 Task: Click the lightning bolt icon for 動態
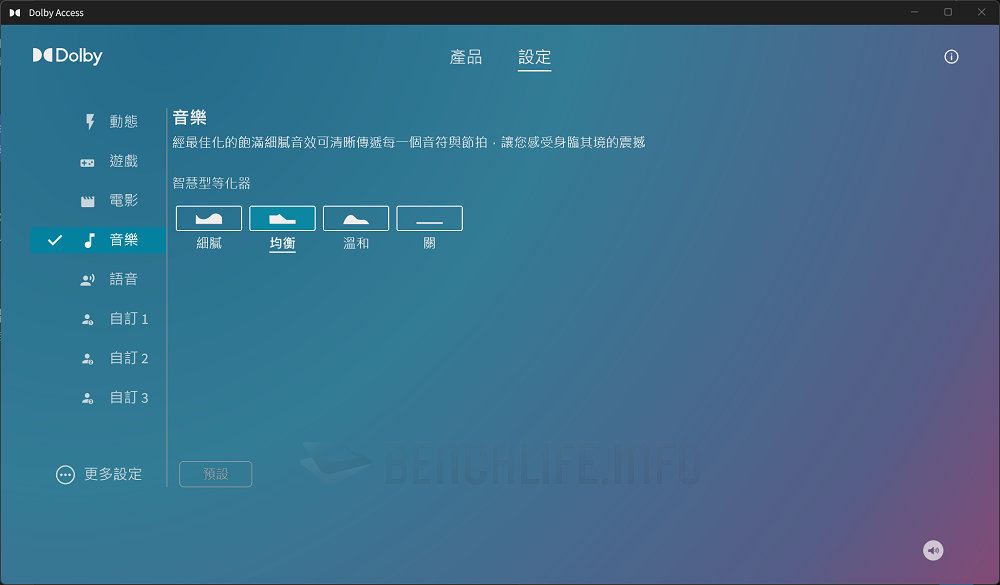[90, 121]
